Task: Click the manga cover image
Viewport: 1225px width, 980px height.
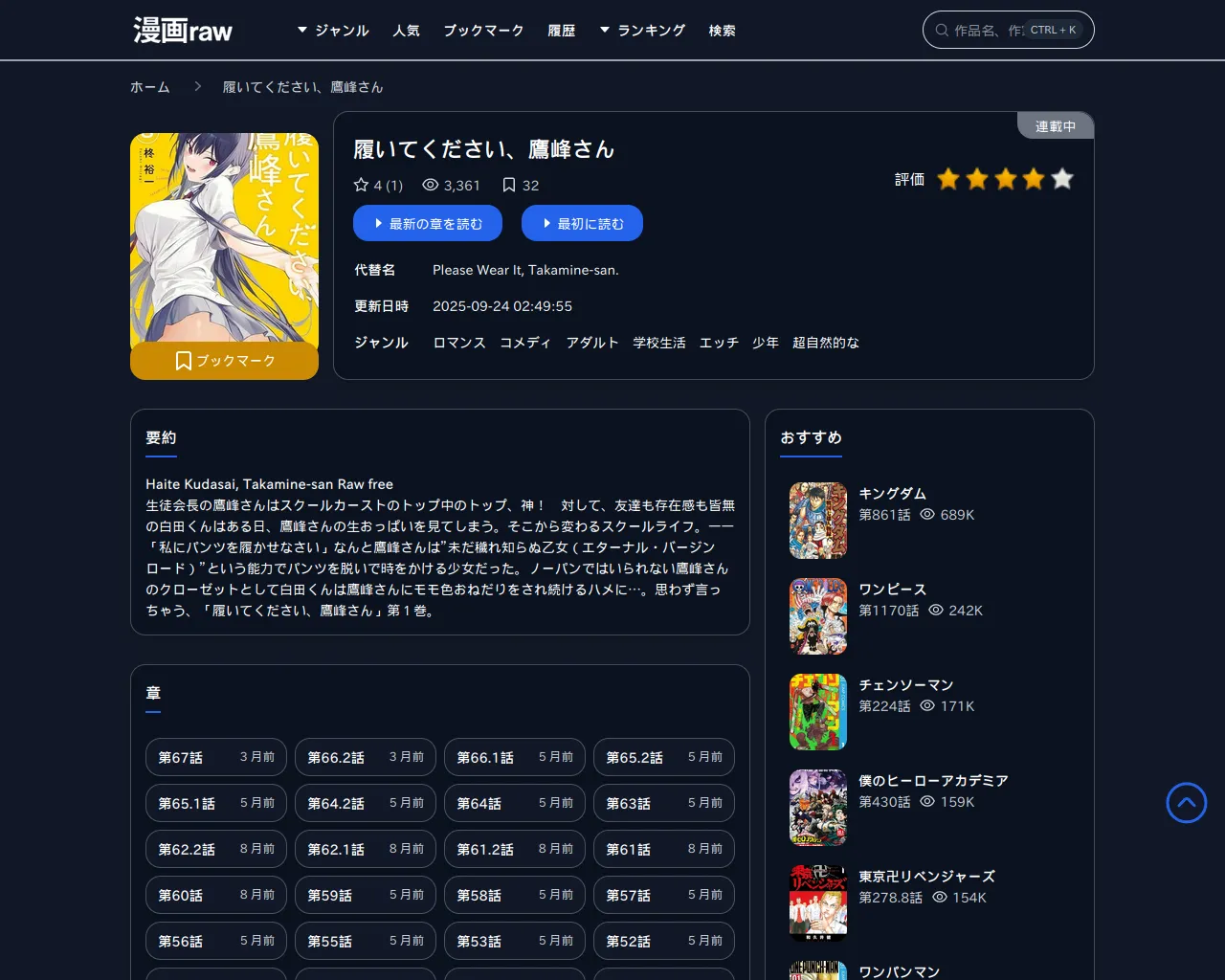Action: point(224,237)
